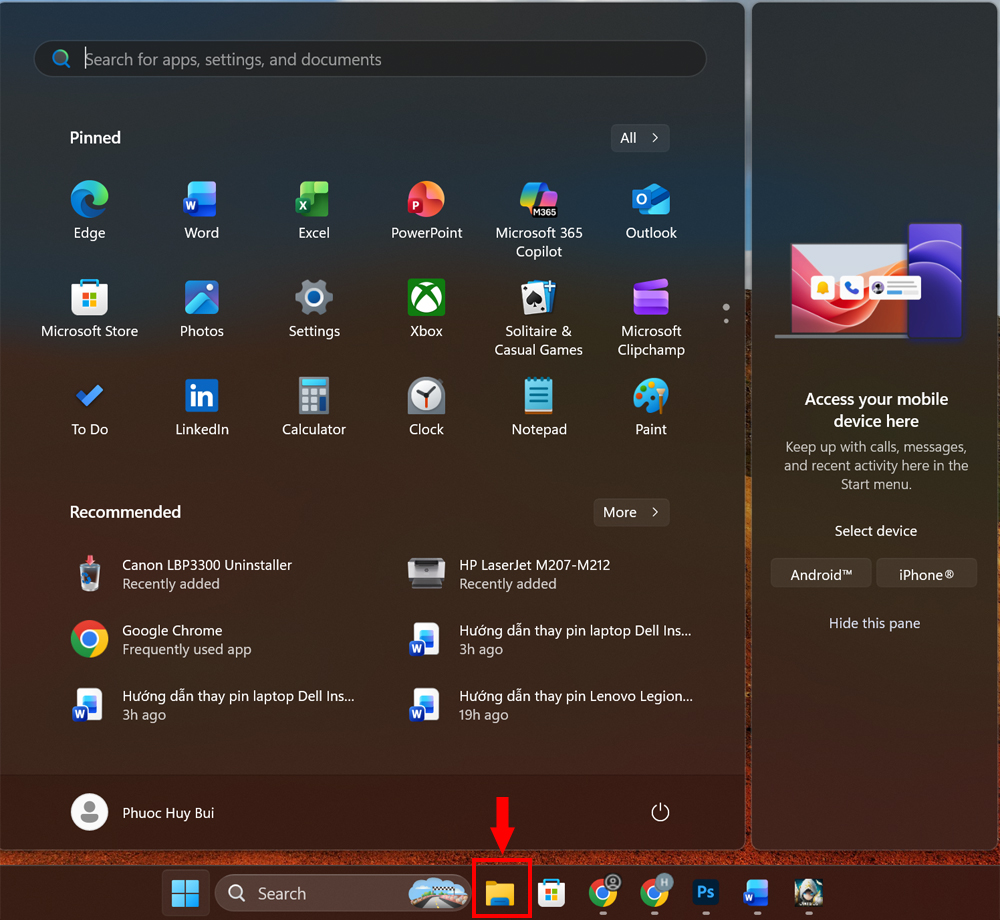Hide the mobile device pane
Screen dimensions: 1000x920
coord(874,623)
